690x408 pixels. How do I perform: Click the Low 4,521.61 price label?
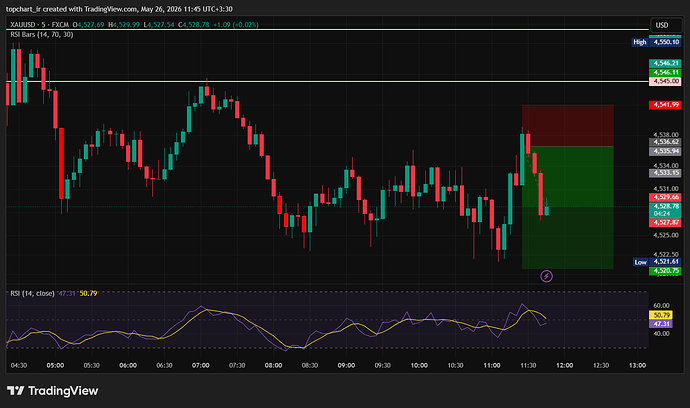pyautogui.click(x=657, y=261)
